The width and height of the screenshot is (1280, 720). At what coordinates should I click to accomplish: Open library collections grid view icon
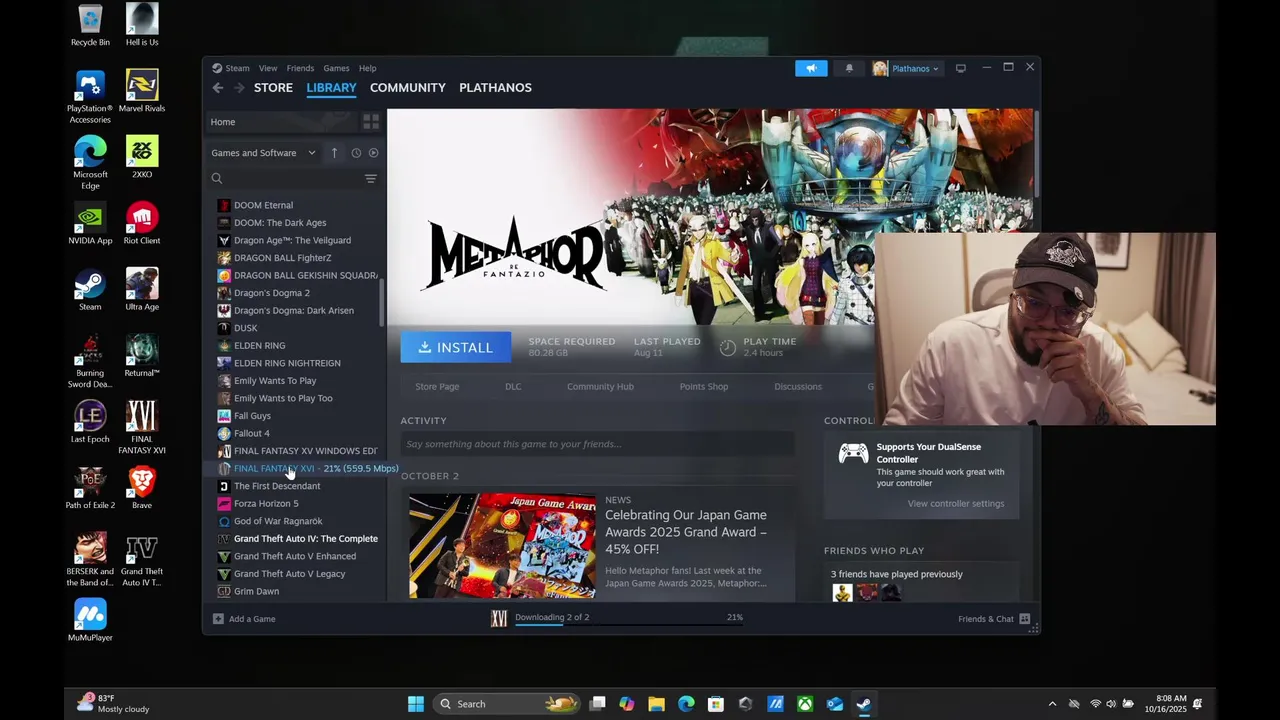(370, 122)
